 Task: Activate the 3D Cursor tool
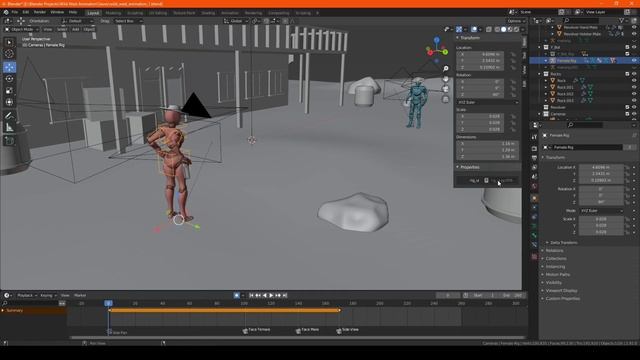9,54
